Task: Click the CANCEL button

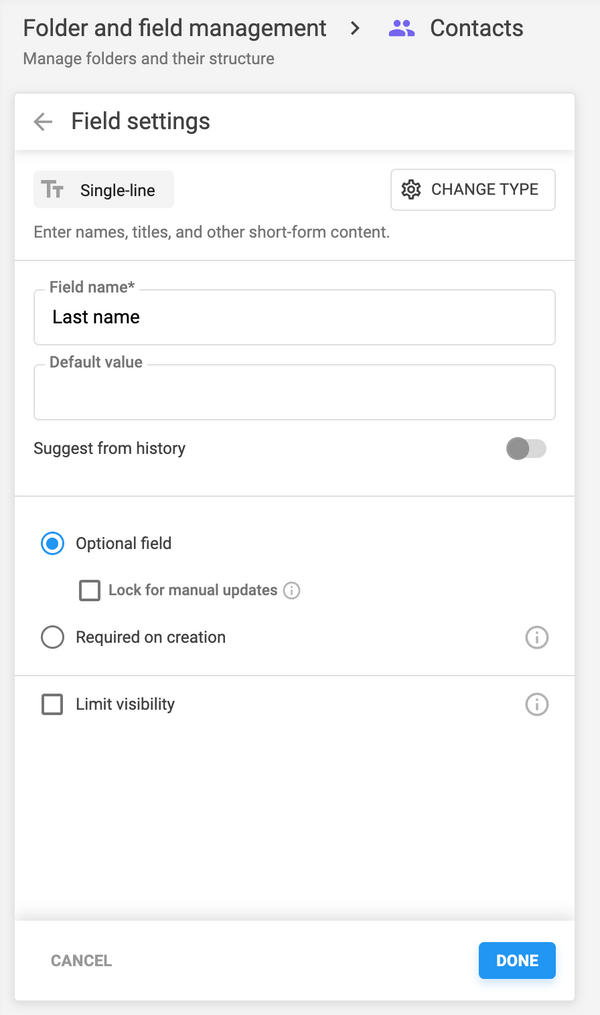Action: pos(81,961)
